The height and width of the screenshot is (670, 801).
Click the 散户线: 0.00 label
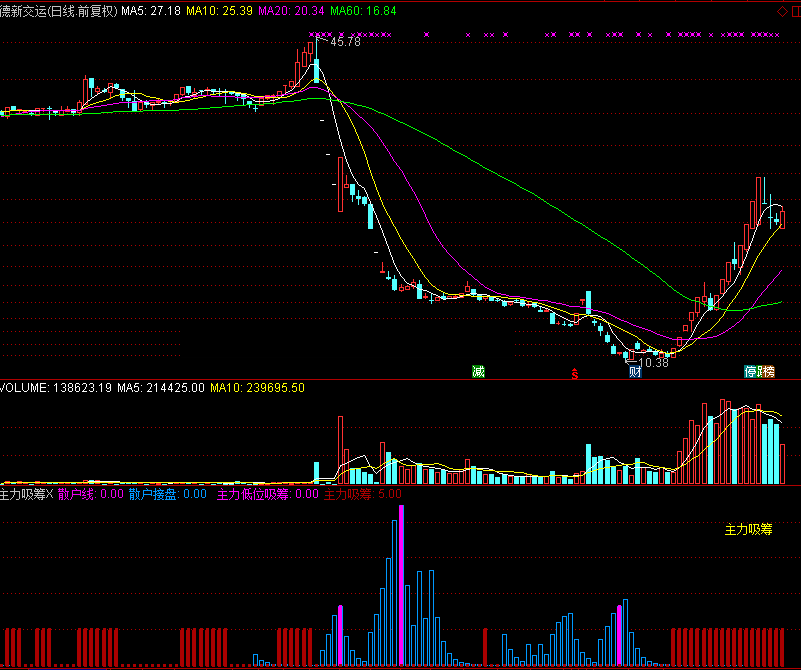pyautogui.click(x=91, y=494)
